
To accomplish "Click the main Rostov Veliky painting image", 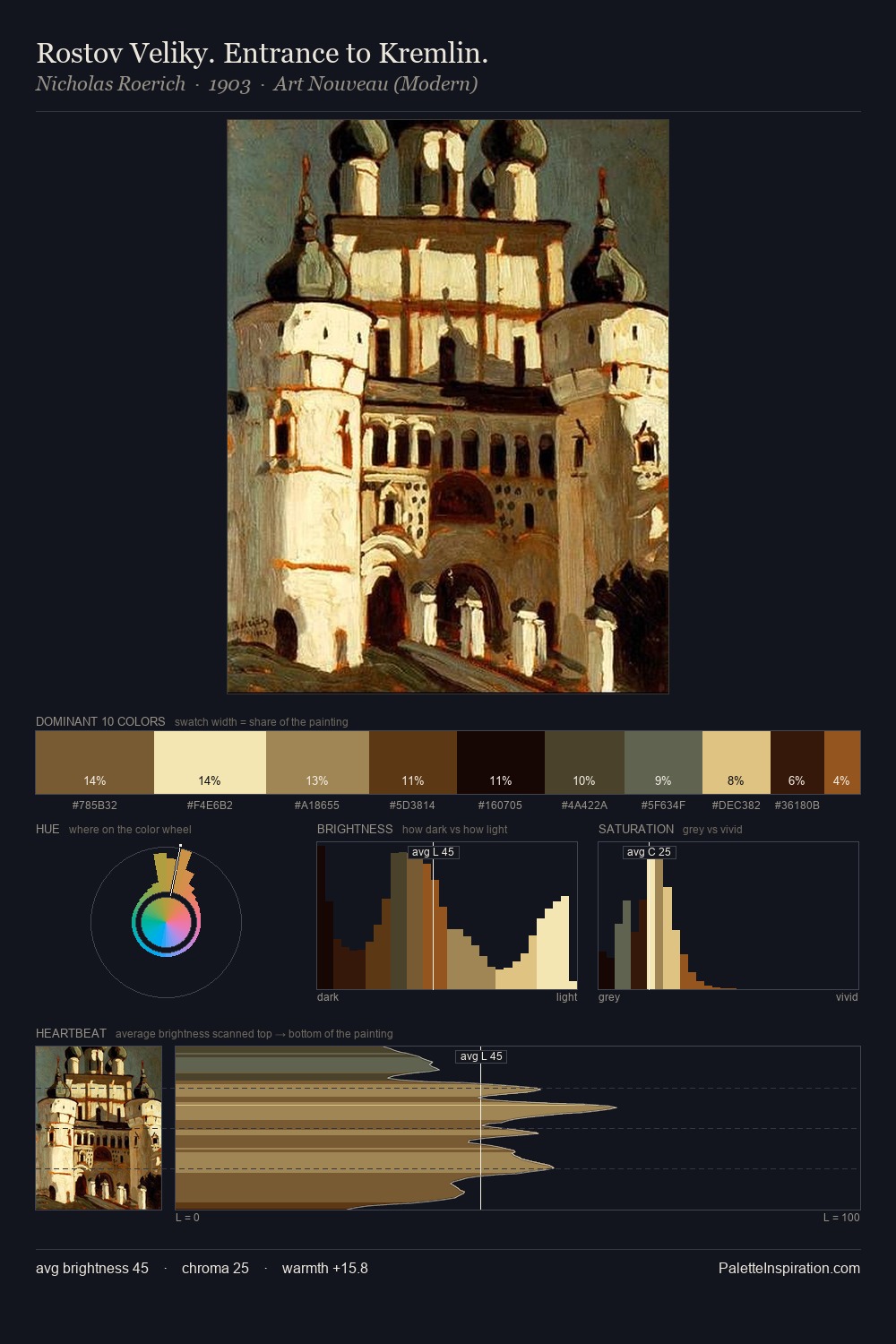I will [x=448, y=406].
